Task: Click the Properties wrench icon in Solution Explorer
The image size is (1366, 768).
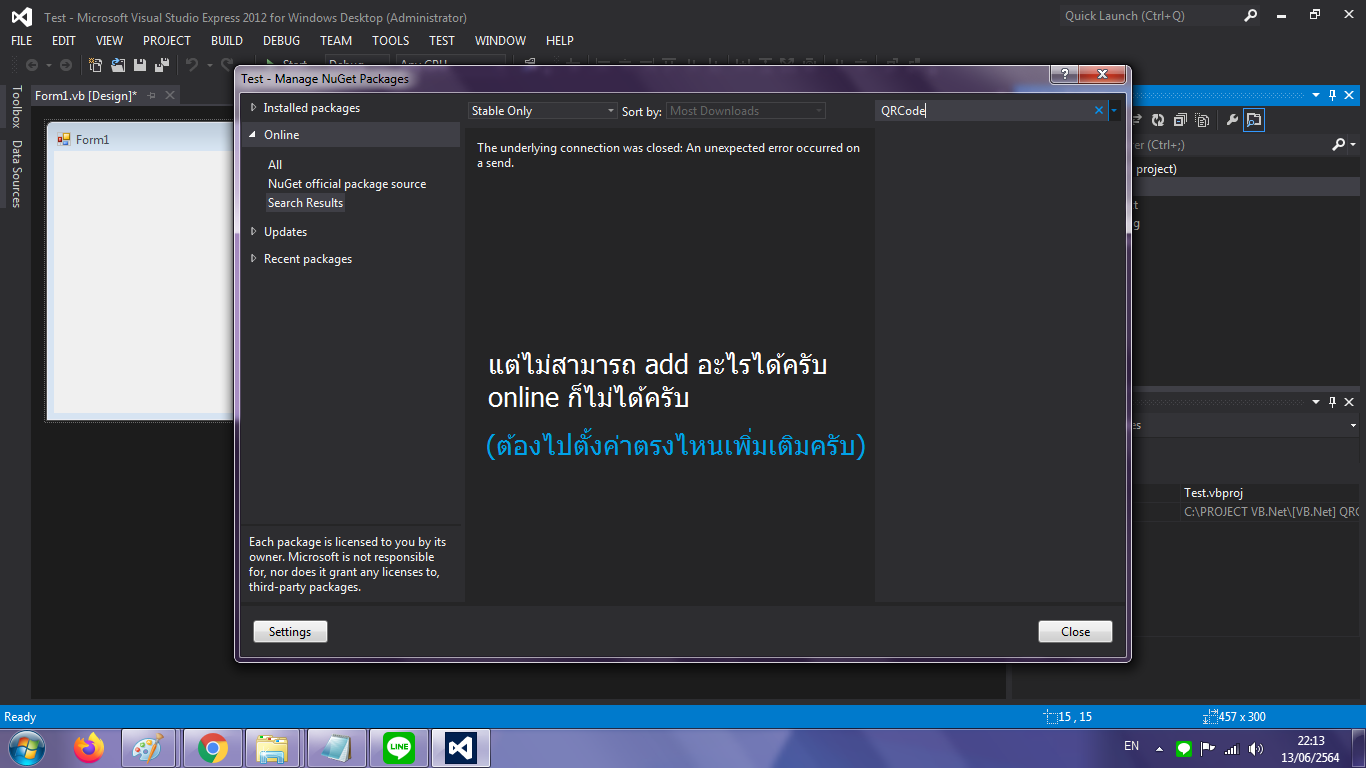Action: point(1232,120)
